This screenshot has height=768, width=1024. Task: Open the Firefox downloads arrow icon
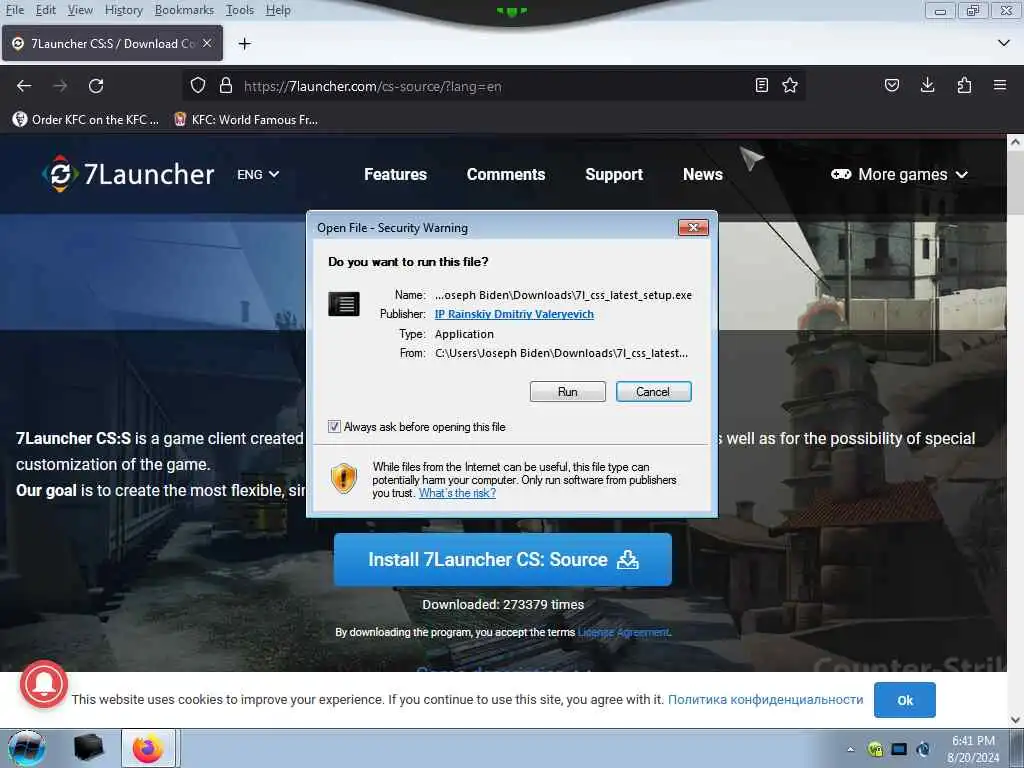click(x=927, y=85)
